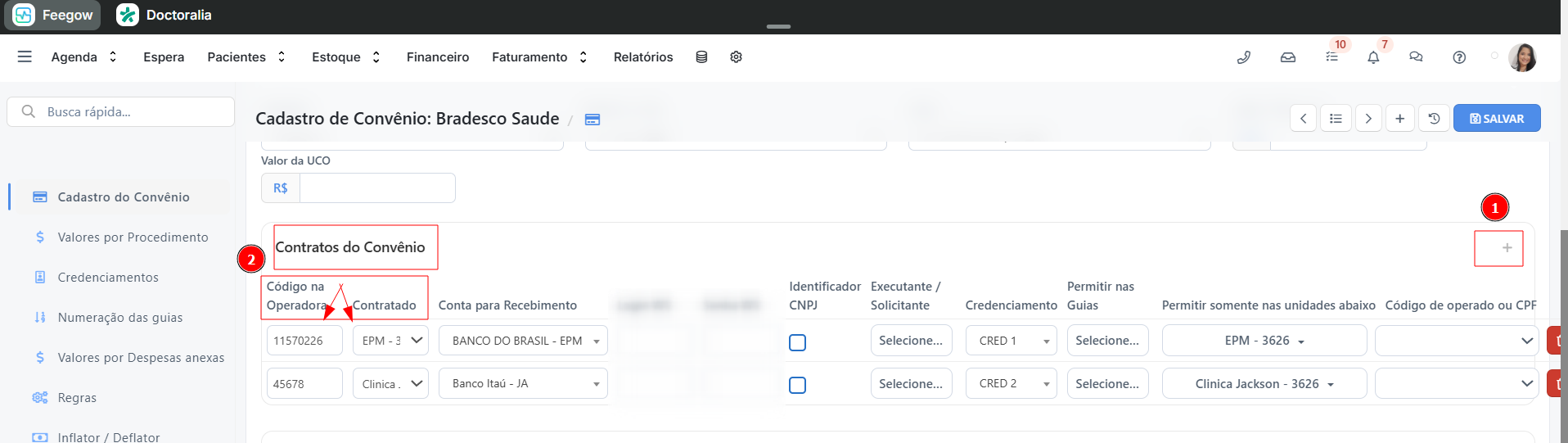Open the Banco Itaú - JA account dropdown
1568x443 pixels.
coord(523,383)
